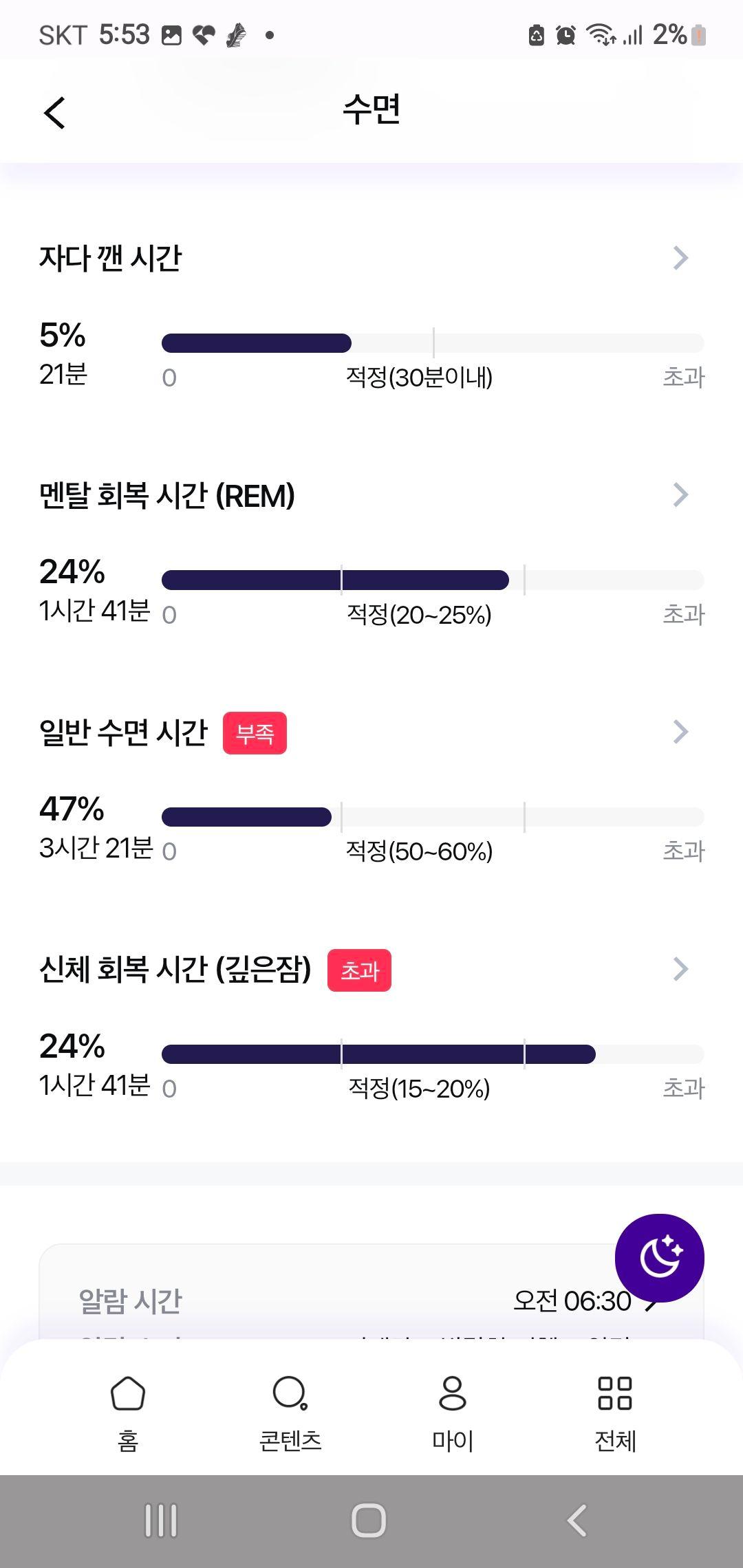Tap the deep sleep progress bar

(x=433, y=1054)
